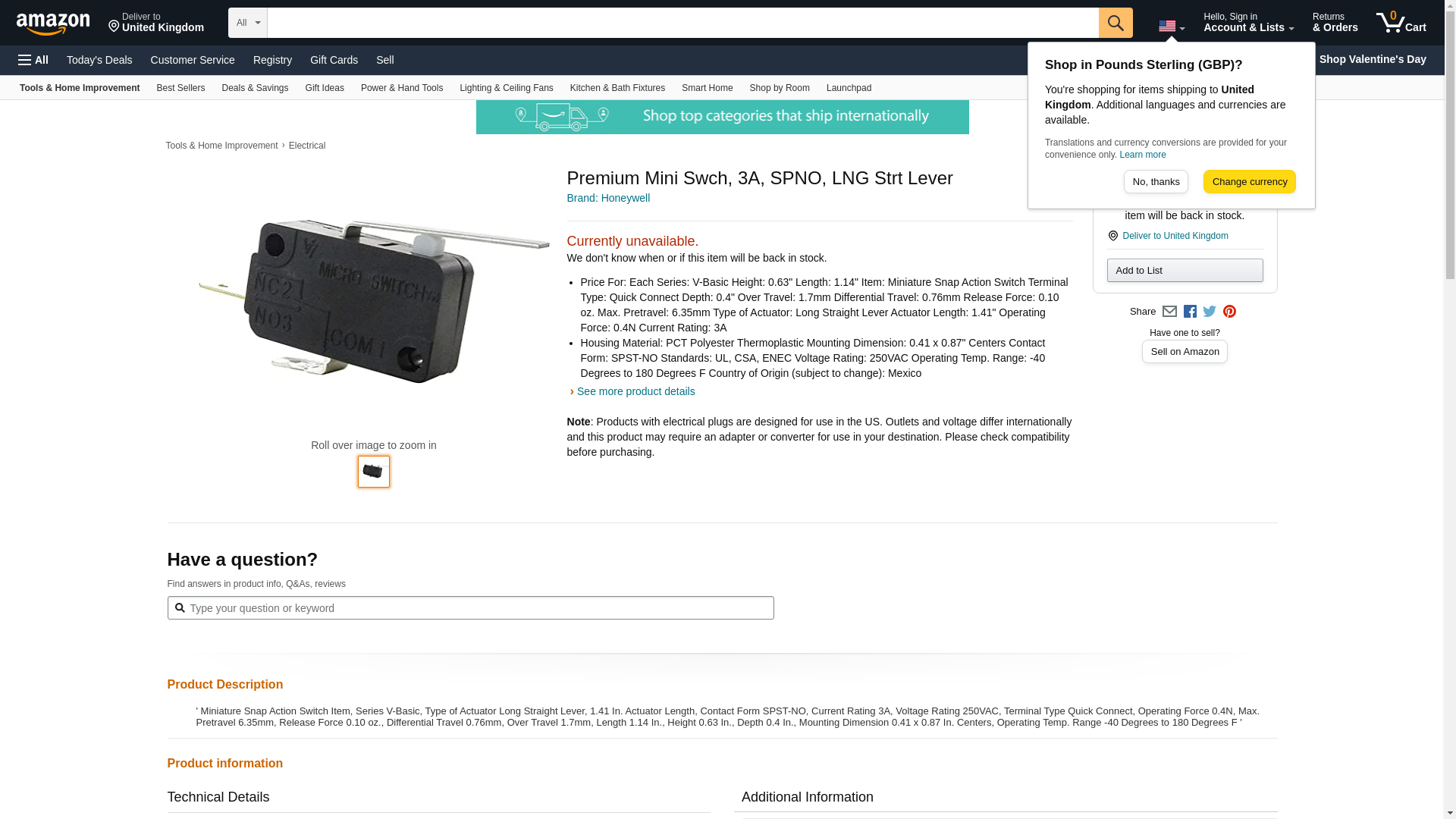Click the search magnifier button

(x=1116, y=23)
